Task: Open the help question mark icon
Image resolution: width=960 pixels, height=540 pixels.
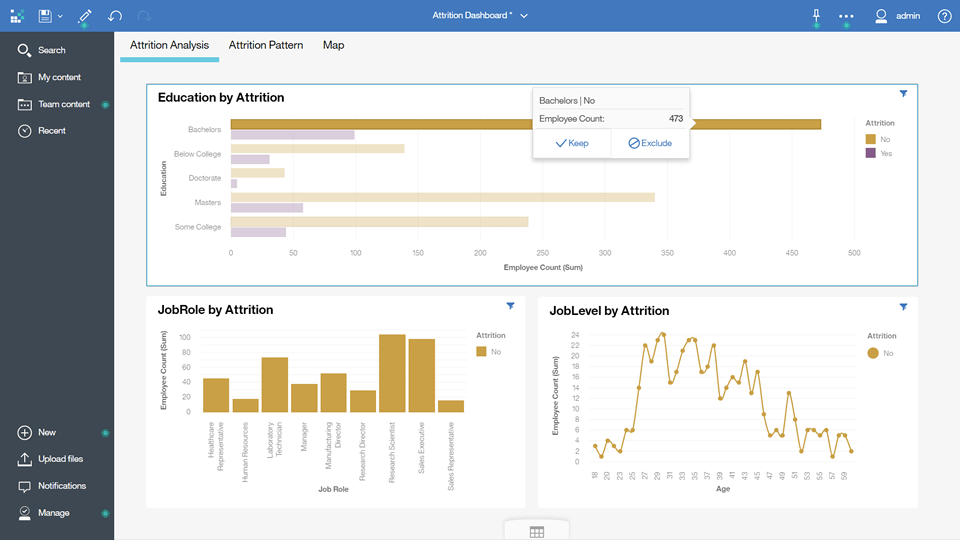Action: point(944,16)
